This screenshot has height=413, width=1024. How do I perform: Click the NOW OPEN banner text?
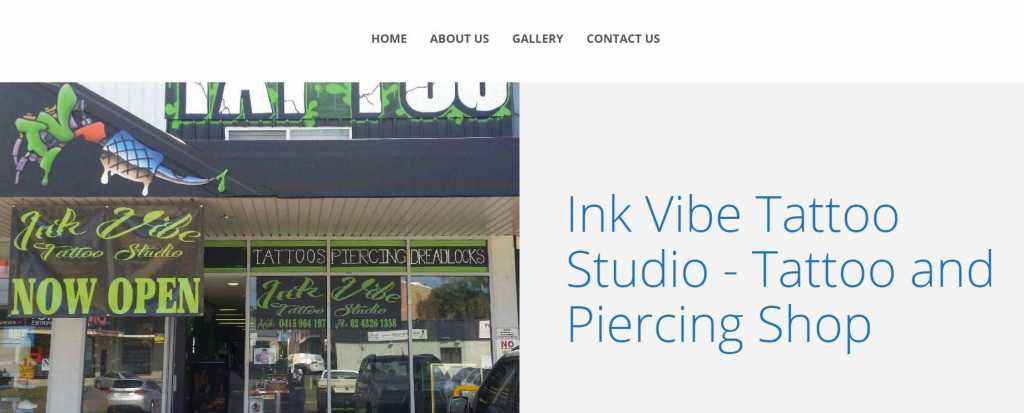pyautogui.click(x=106, y=295)
